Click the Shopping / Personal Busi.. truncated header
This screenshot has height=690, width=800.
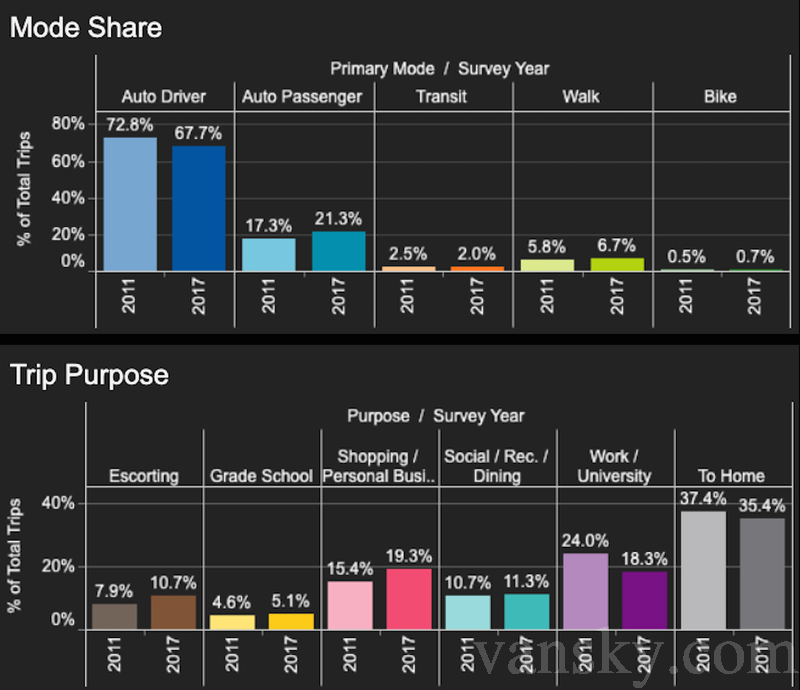pyautogui.click(x=380, y=466)
